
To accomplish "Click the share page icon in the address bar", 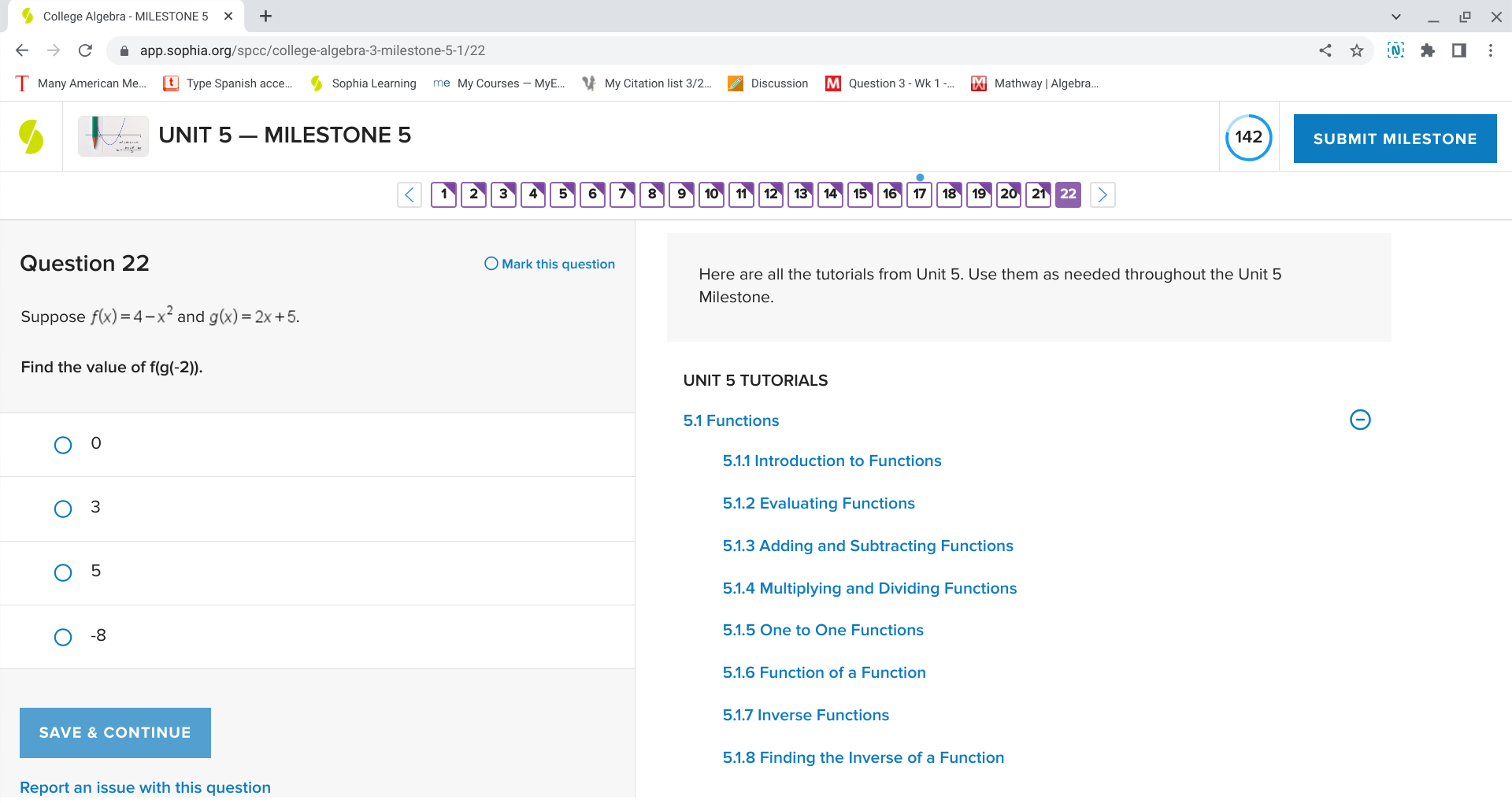I will point(1325,50).
